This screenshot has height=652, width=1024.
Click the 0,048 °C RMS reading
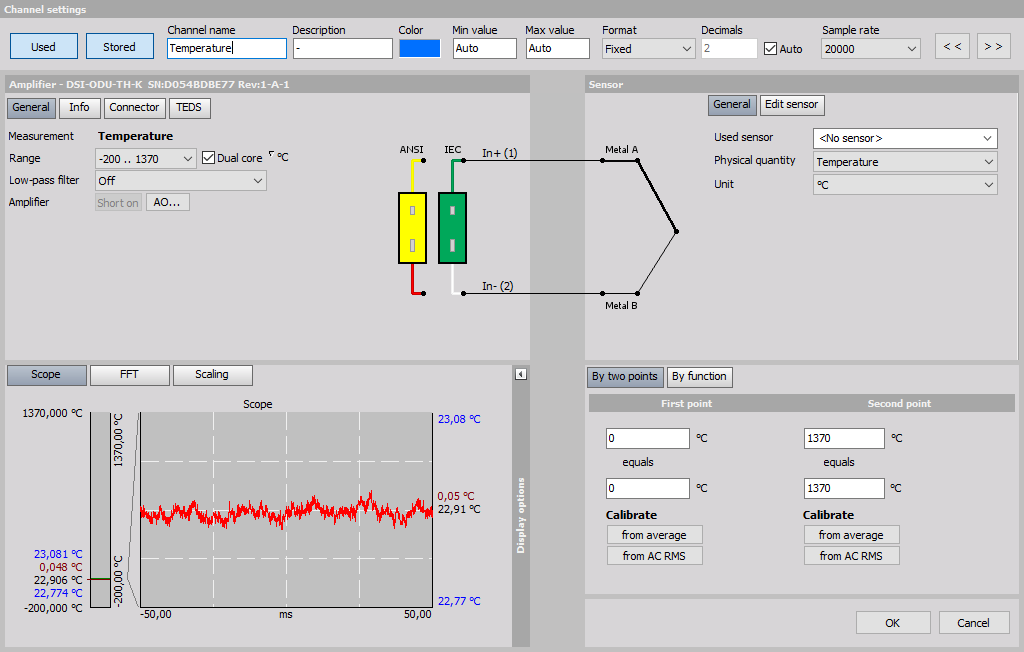coord(61,567)
